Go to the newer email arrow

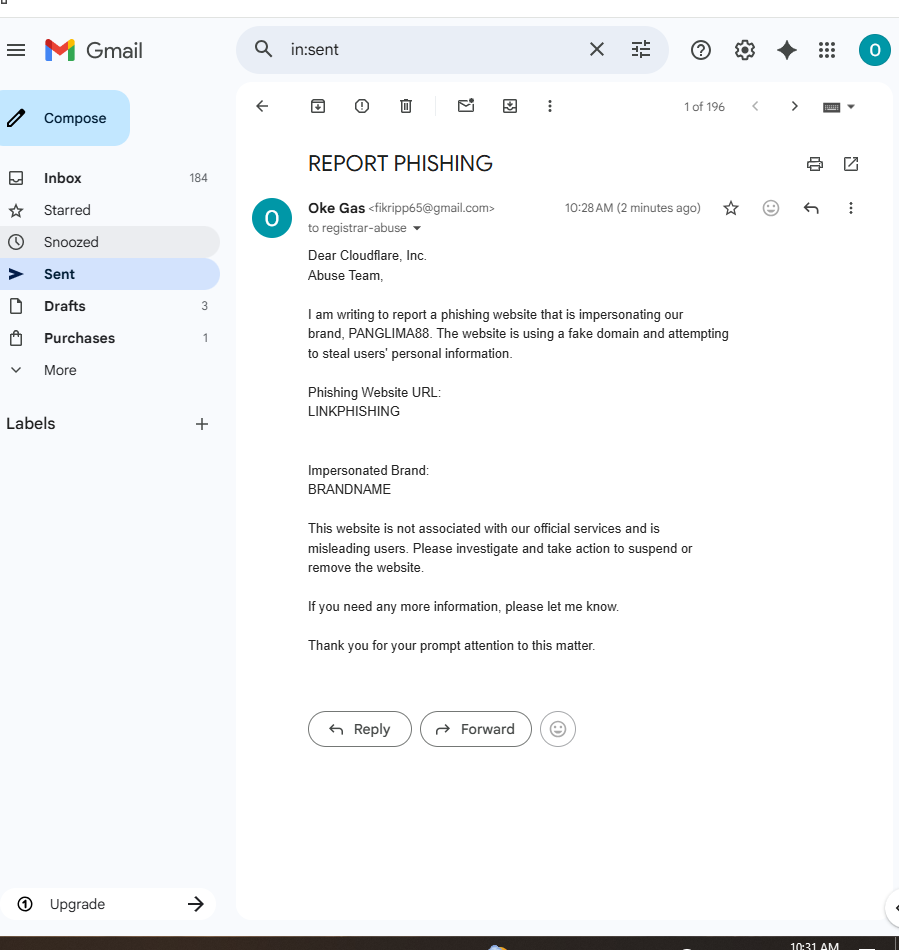(x=755, y=107)
